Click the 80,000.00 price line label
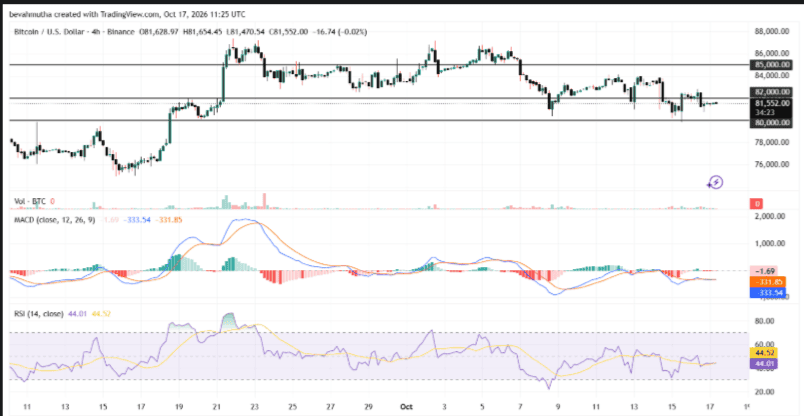 [x=772, y=123]
